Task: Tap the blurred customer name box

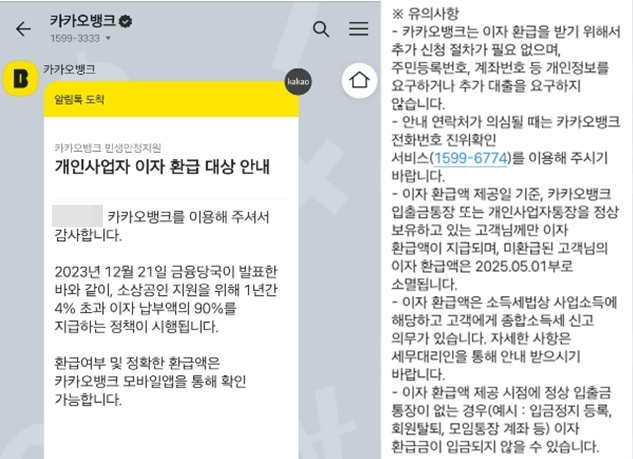Action: [78, 216]
